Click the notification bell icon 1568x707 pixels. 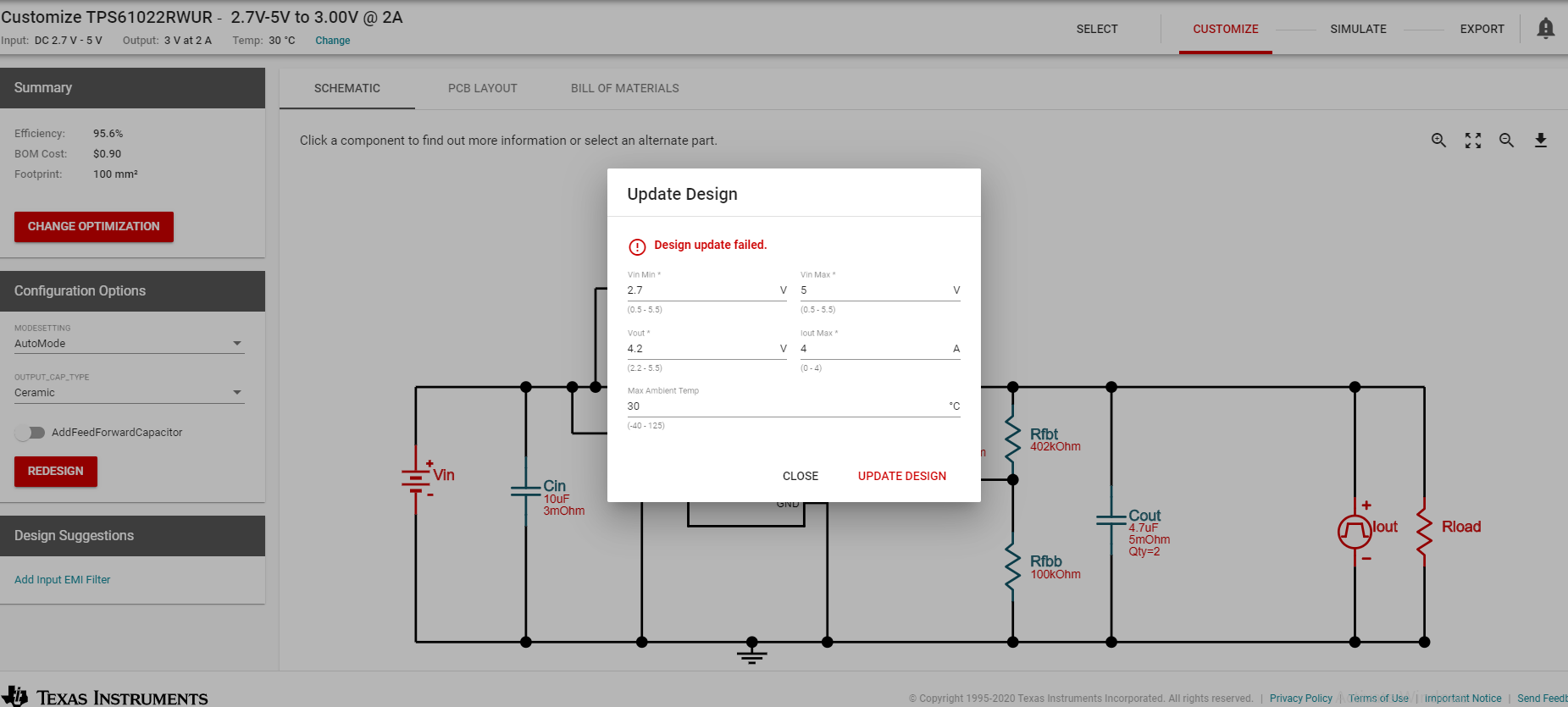pos(1546,29)
